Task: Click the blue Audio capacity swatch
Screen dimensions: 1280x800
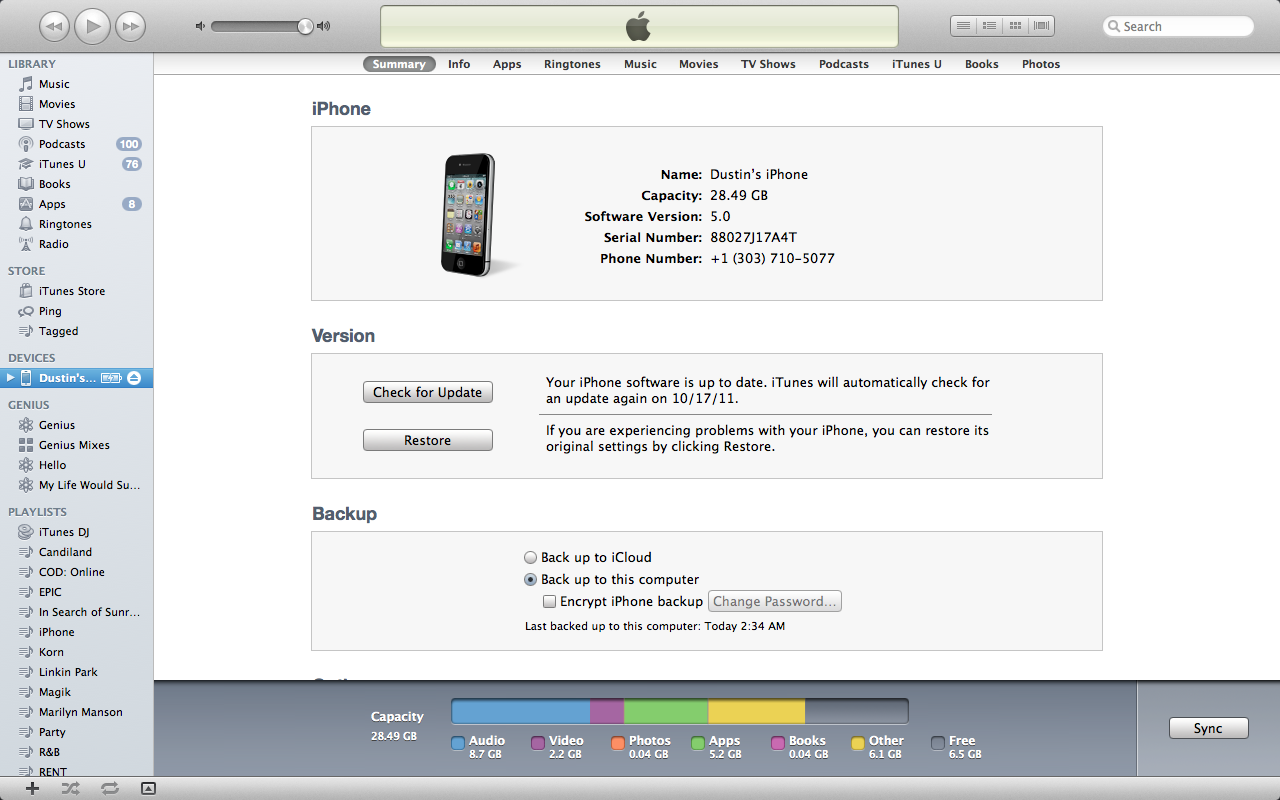Action: [x=458, y=743]
